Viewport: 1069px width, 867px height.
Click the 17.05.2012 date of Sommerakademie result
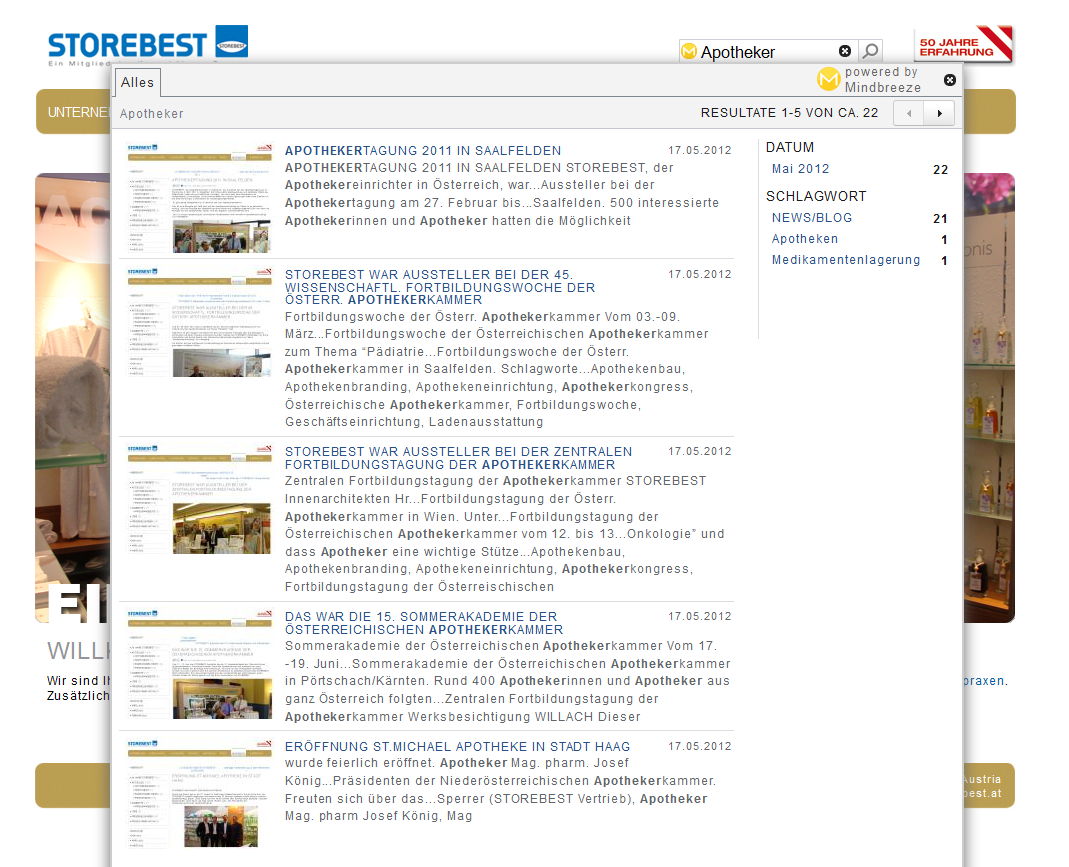(699, 616)
